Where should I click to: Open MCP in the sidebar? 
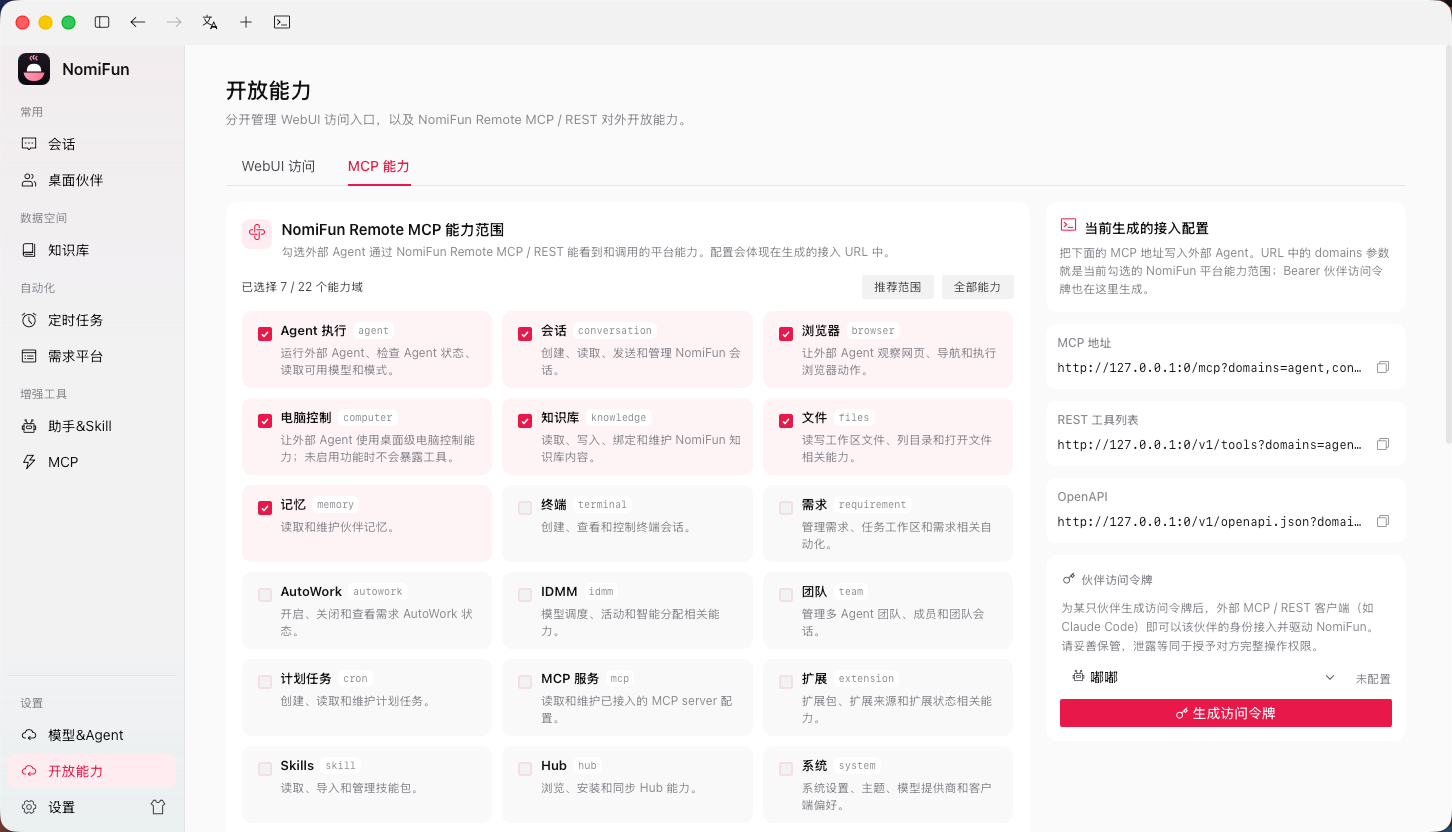[92, 462]
